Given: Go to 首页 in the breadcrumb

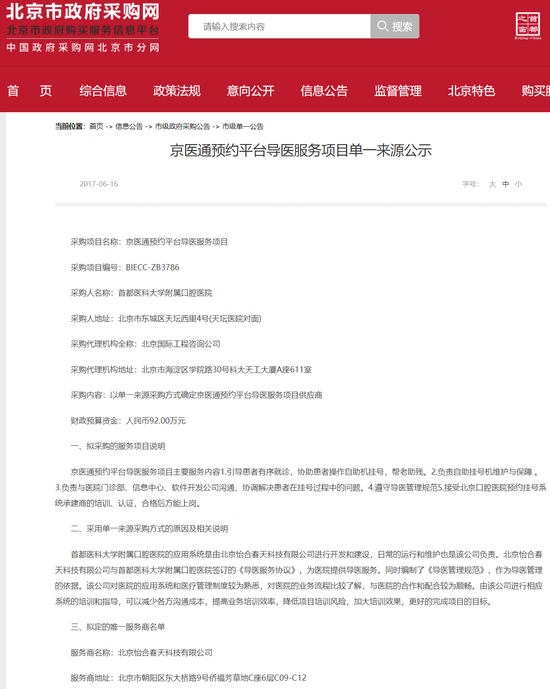Looking at the screenshot, I should coord(96,127).
